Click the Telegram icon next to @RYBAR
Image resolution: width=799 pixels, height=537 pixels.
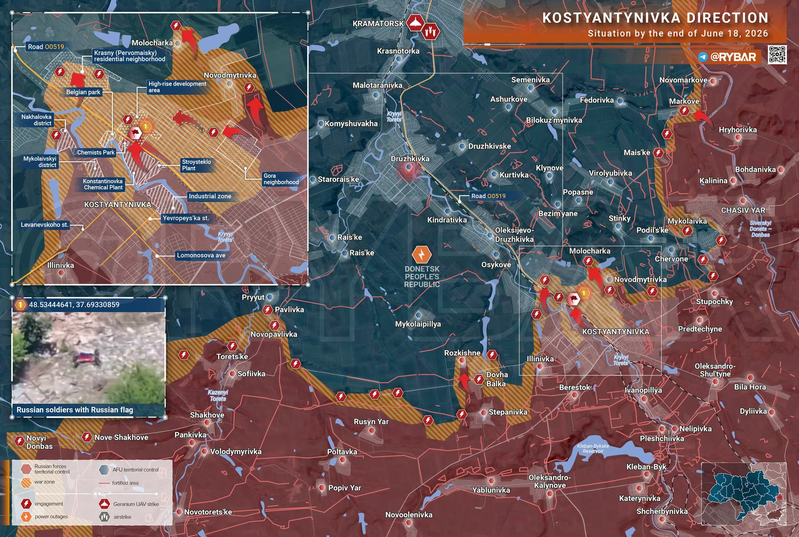pos(703,57)
